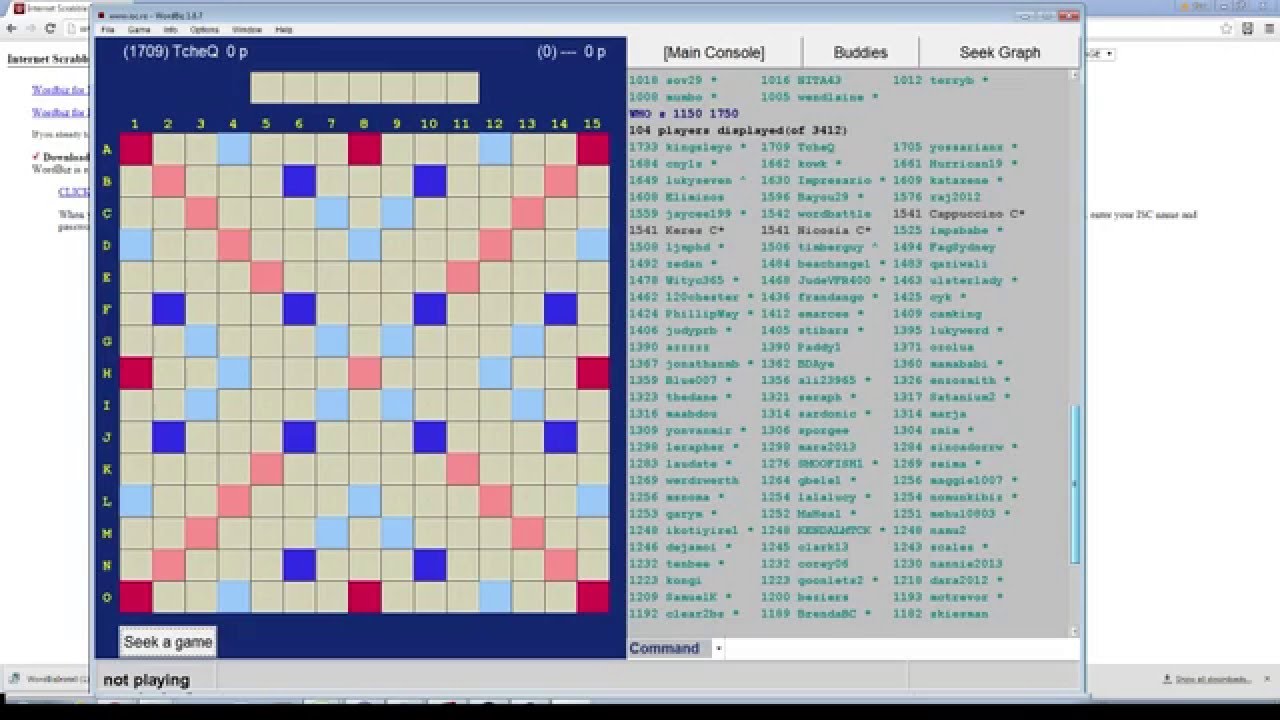
Task: Click player name maggie1007
Action: point(968,480)
